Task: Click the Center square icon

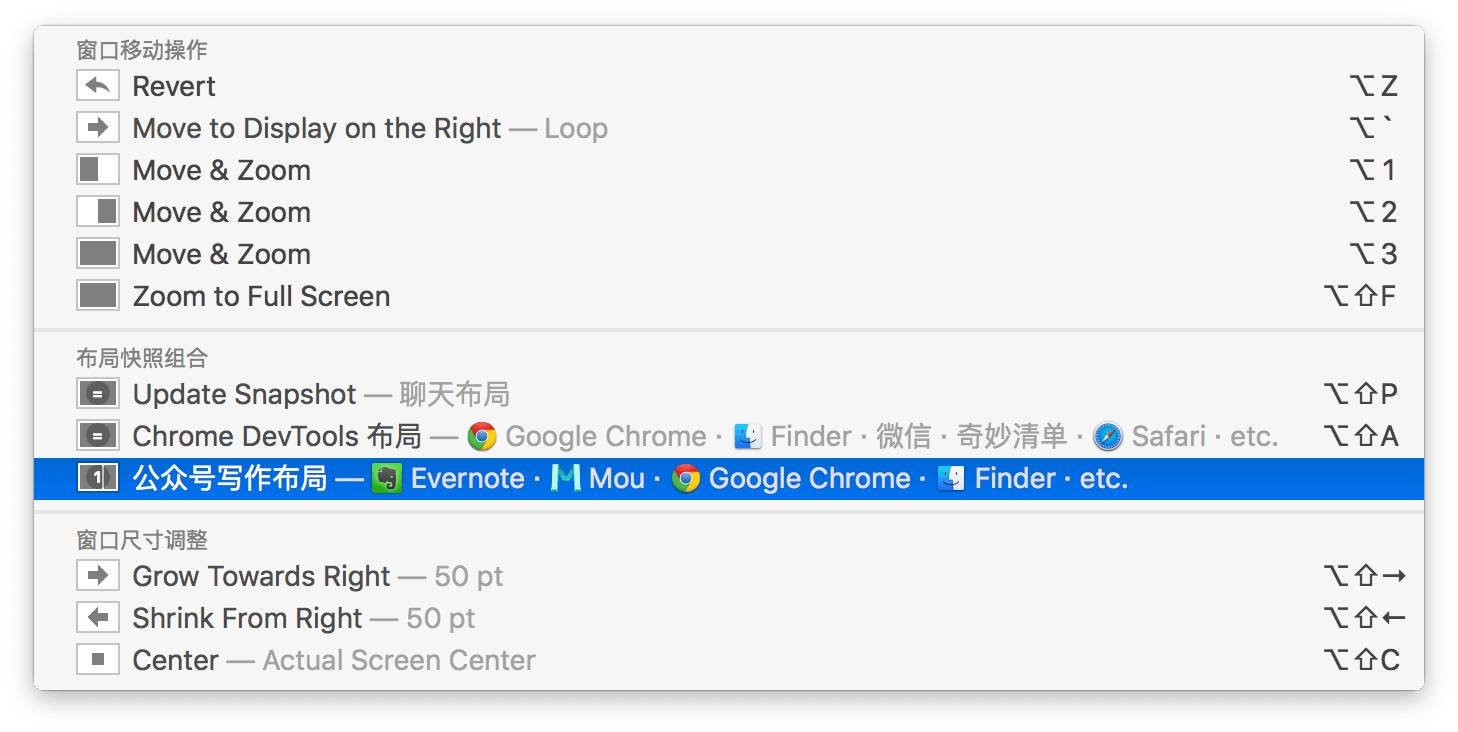Action: (x=98, y=660)
